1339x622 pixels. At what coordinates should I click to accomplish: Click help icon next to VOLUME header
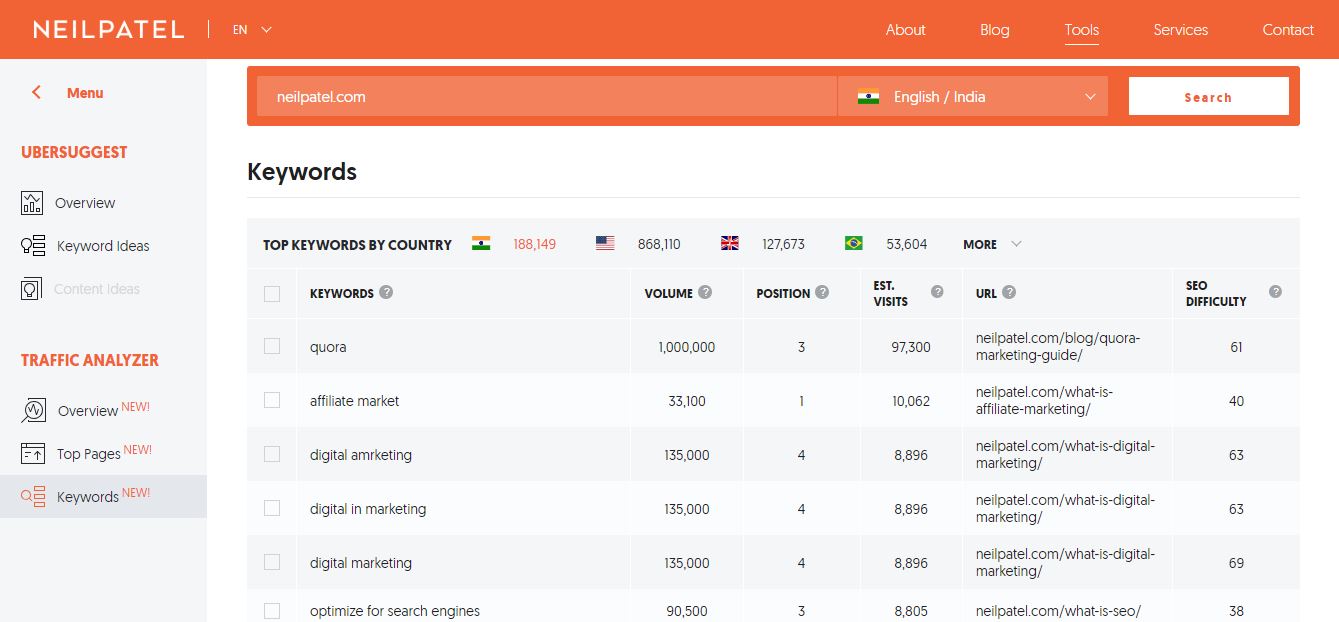coord(705,293)
